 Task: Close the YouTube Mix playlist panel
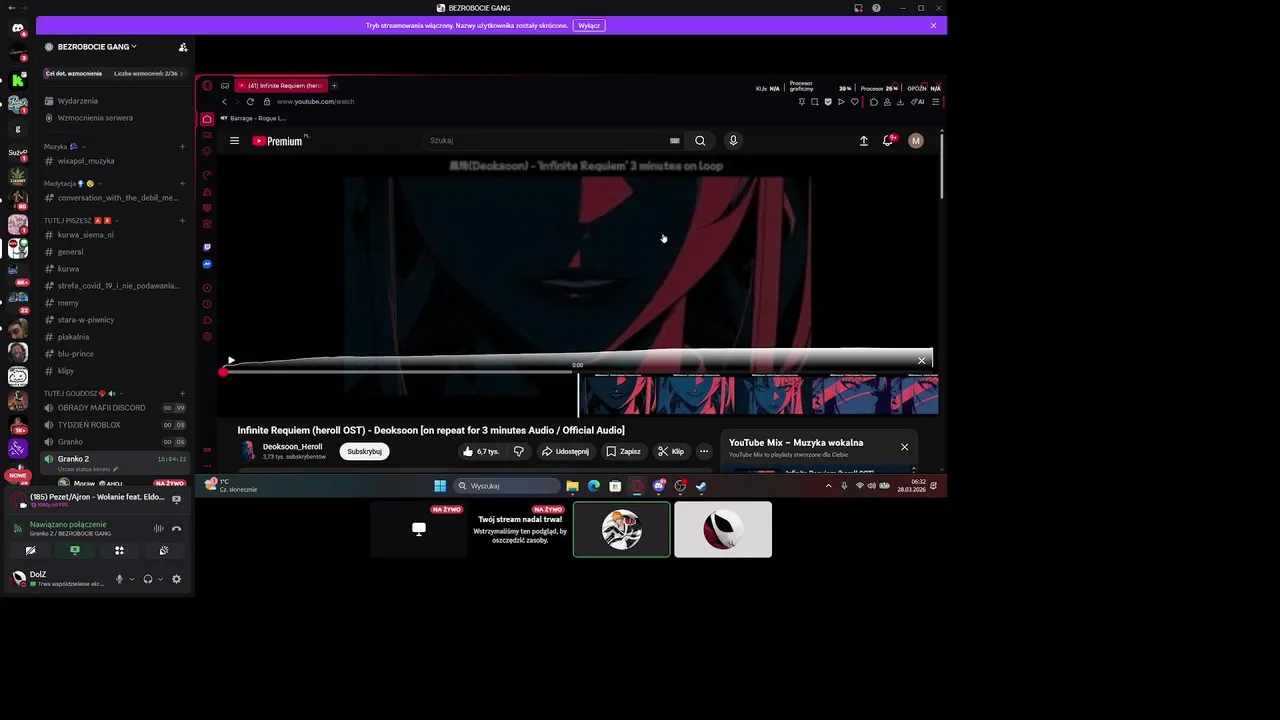point(904,447)
